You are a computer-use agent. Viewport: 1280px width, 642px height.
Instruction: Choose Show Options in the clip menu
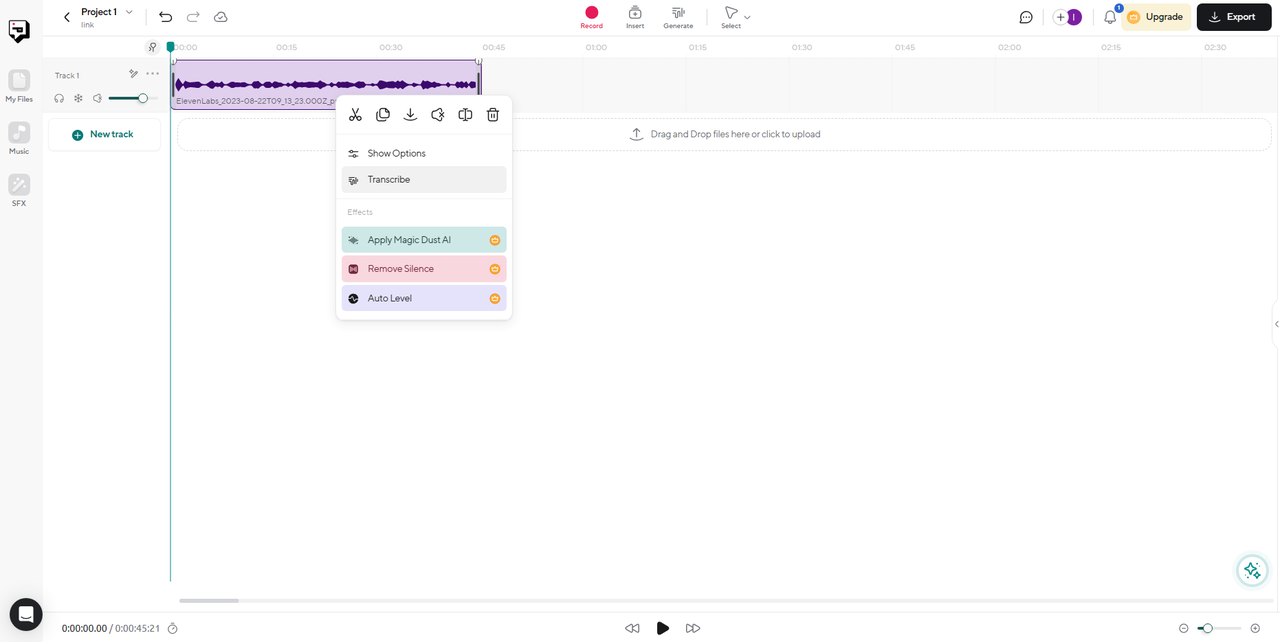pyautogui.click(x=424, y=153)
